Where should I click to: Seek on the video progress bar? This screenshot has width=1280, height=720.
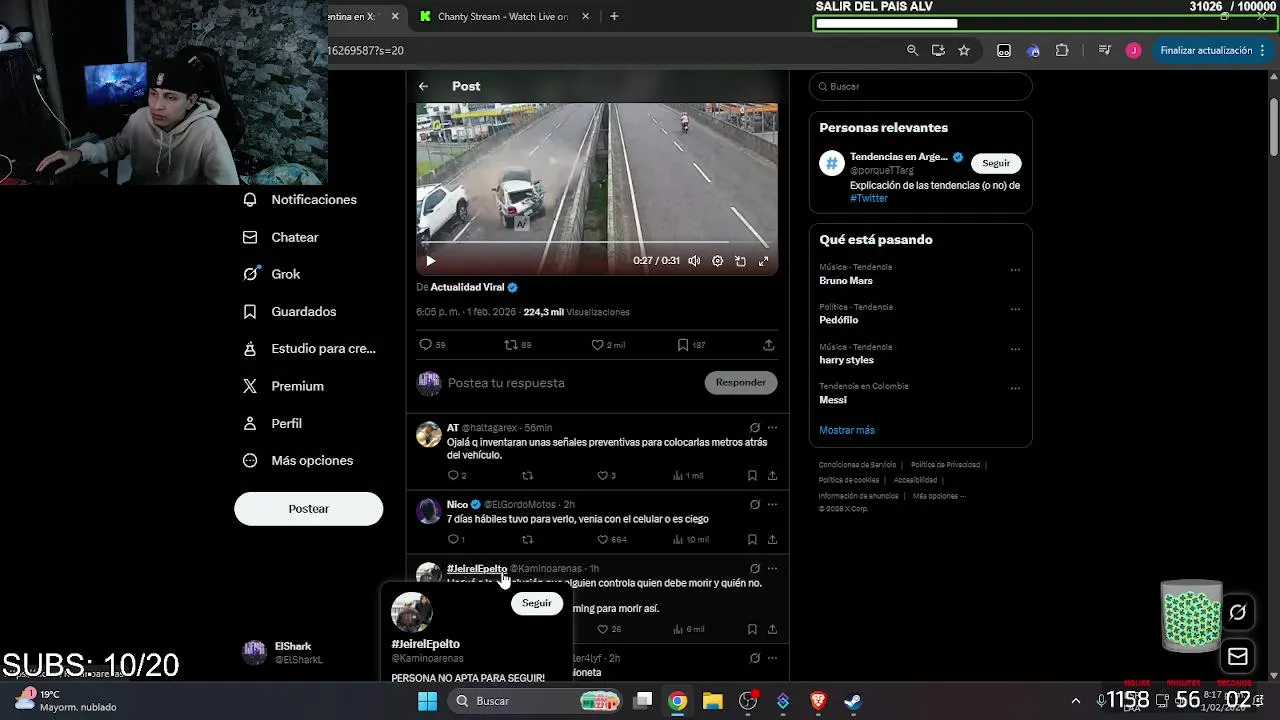pyautogui.click(x=597, y=243)
